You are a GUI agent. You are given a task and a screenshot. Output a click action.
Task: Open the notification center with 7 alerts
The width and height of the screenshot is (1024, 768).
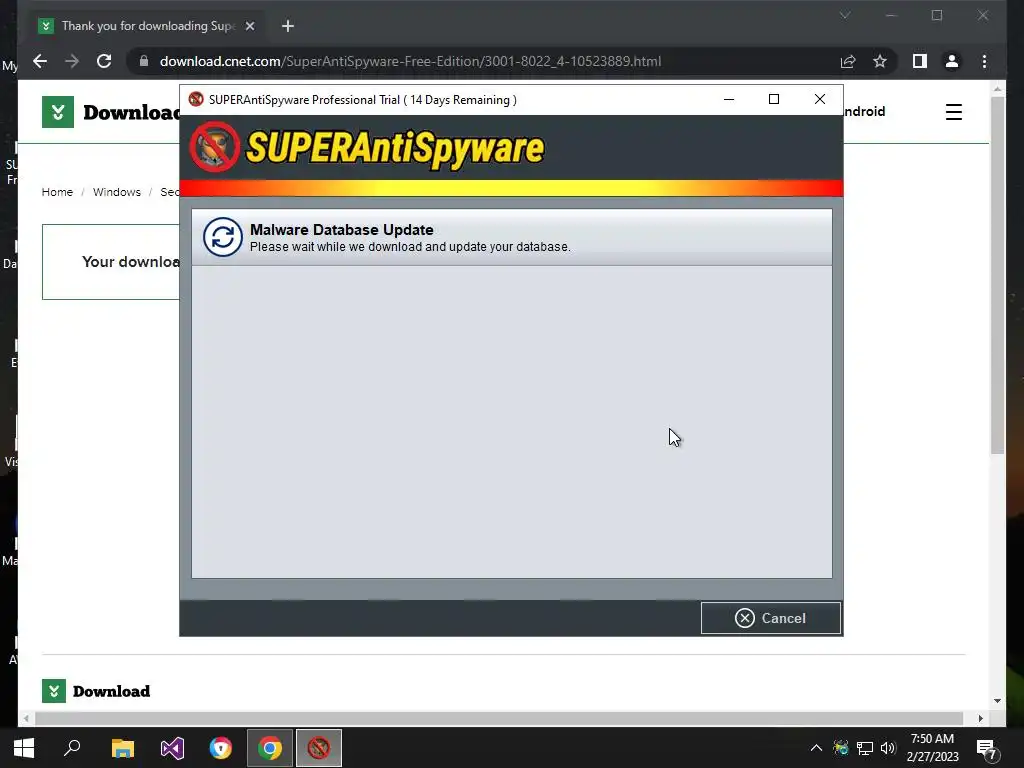pyautogui.click(x=986, y=748)
